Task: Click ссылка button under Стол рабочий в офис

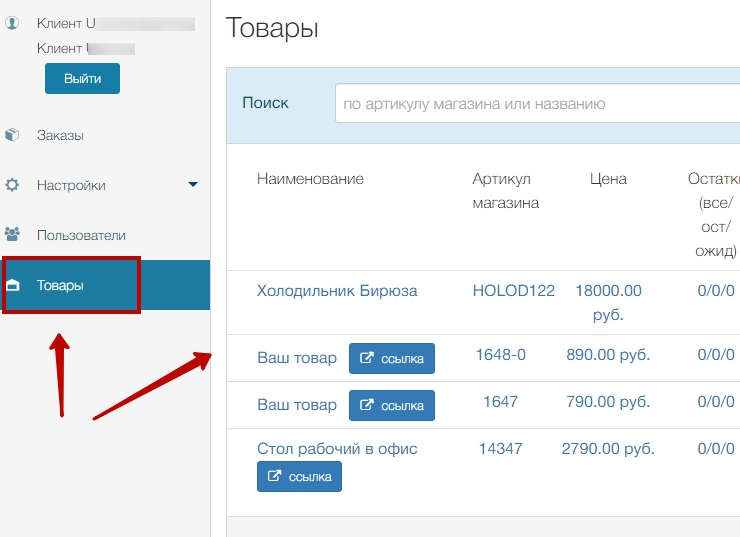Action: 299,477
